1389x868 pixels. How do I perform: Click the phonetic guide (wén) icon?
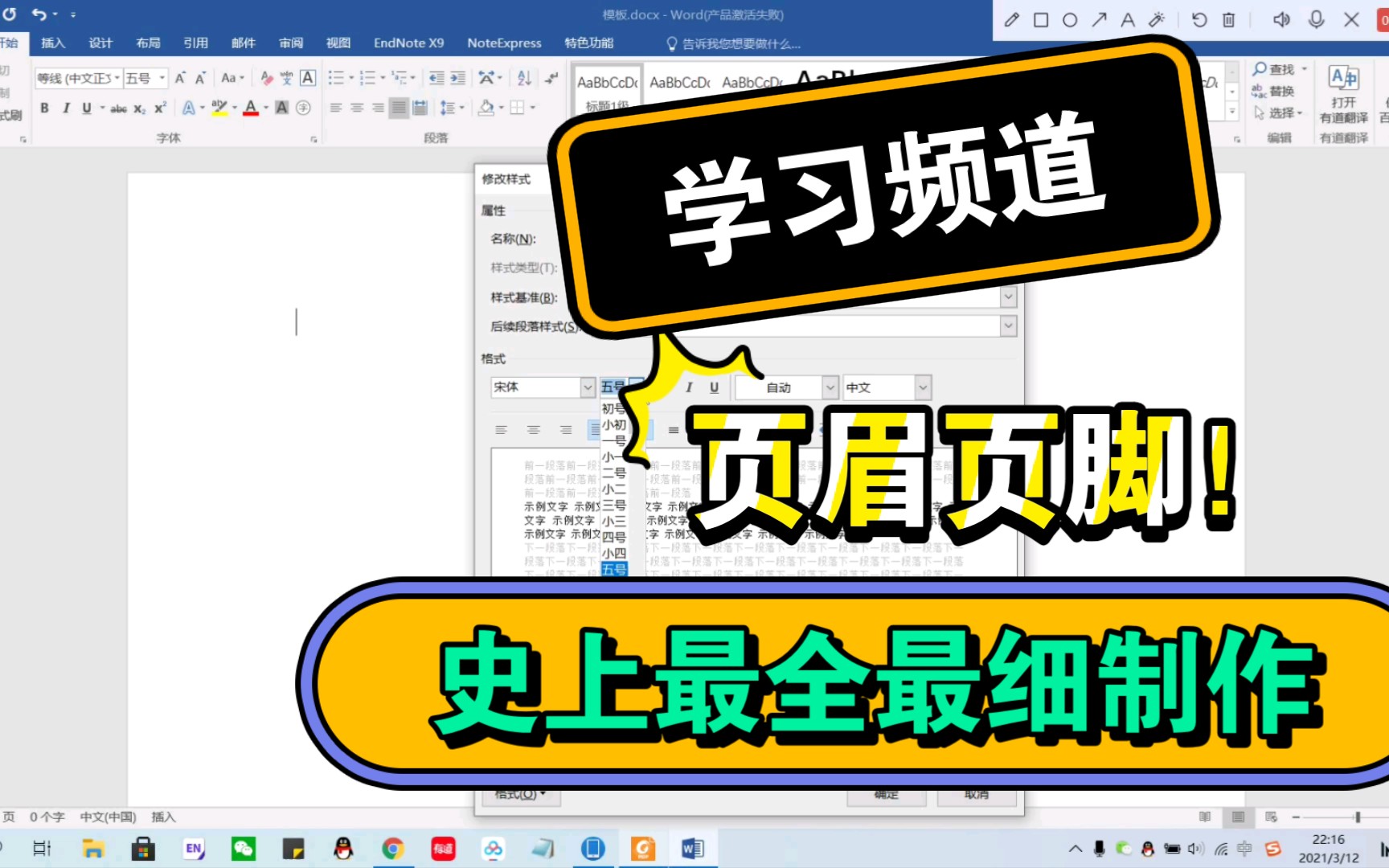[x=287, y=78]
